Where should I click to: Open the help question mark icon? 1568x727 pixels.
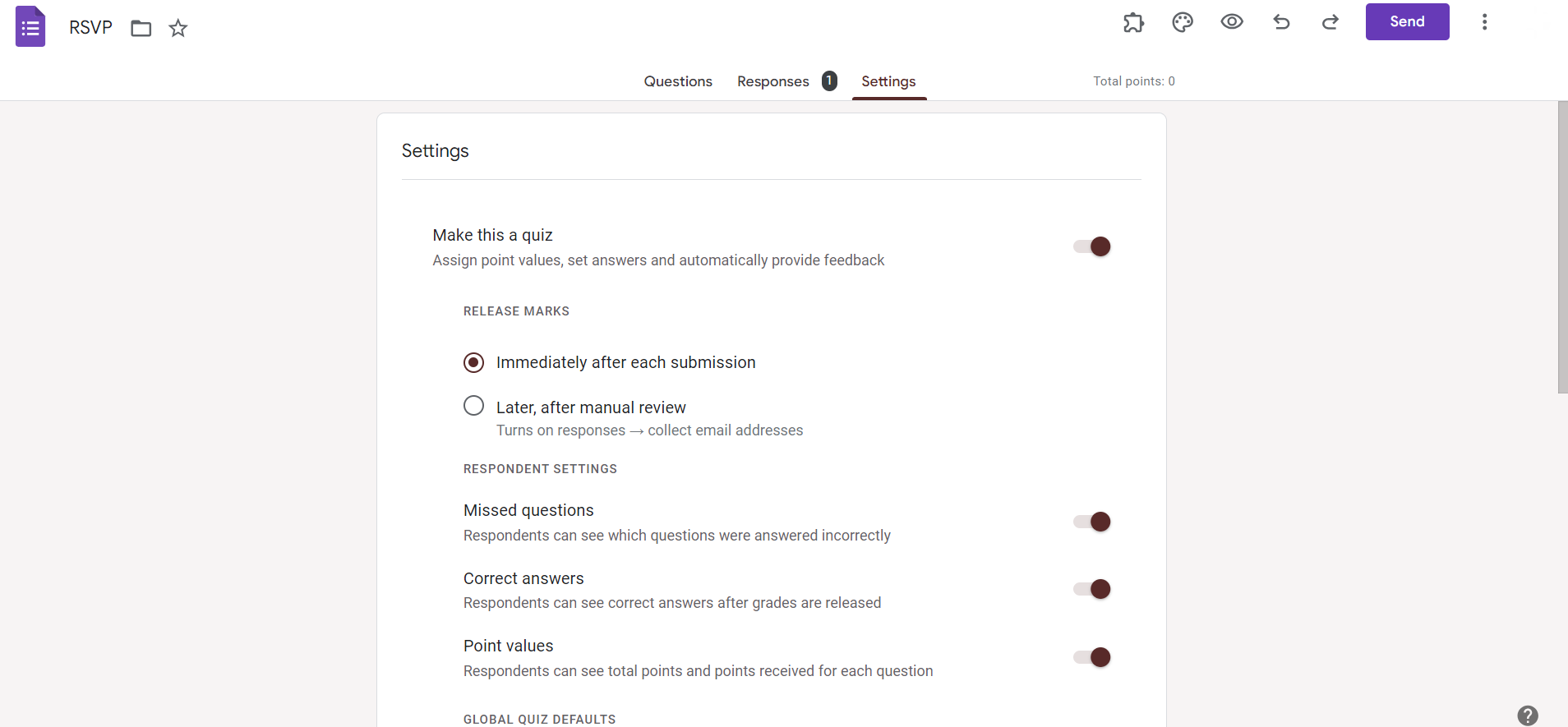click(x=1528, y=715)
